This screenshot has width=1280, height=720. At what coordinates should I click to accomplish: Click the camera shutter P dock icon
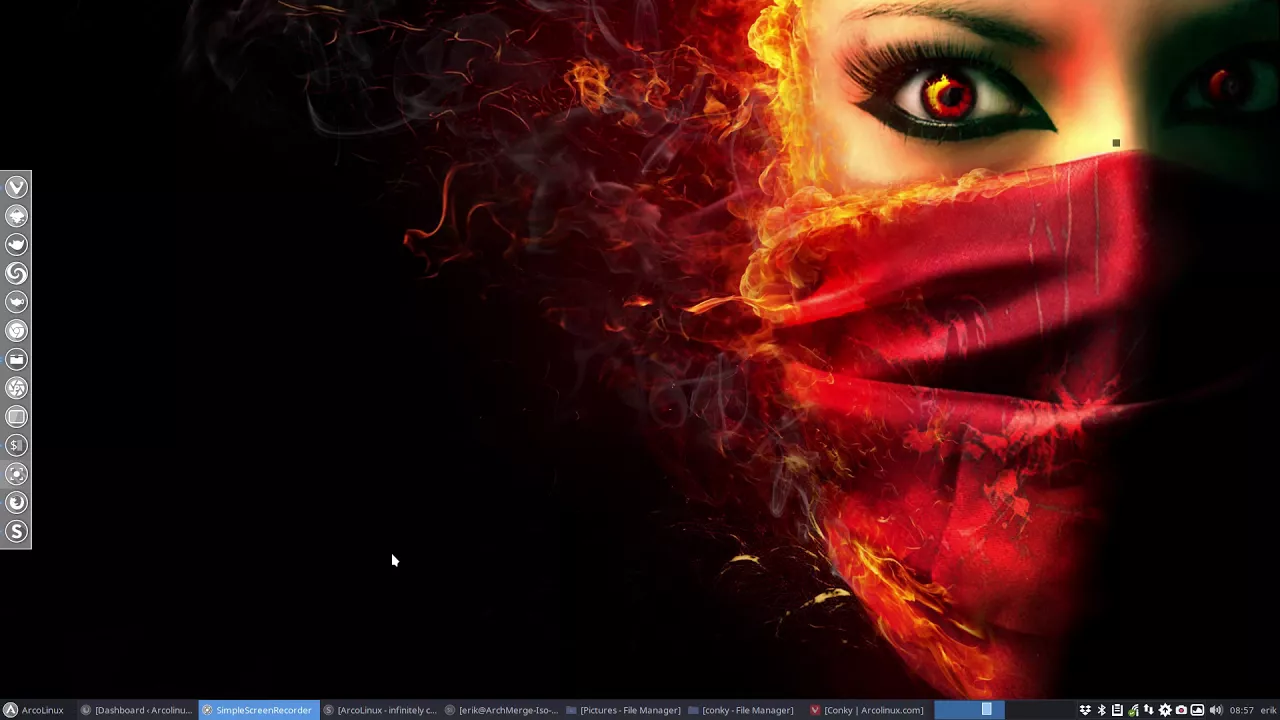click(x=16, y=388)
